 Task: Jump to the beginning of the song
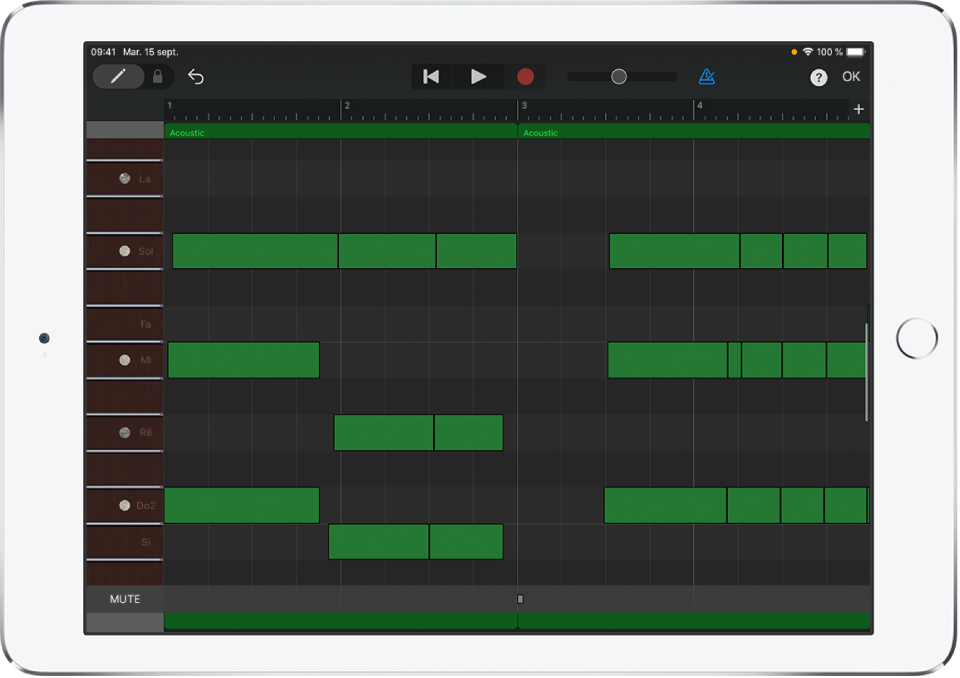(431, 77)
